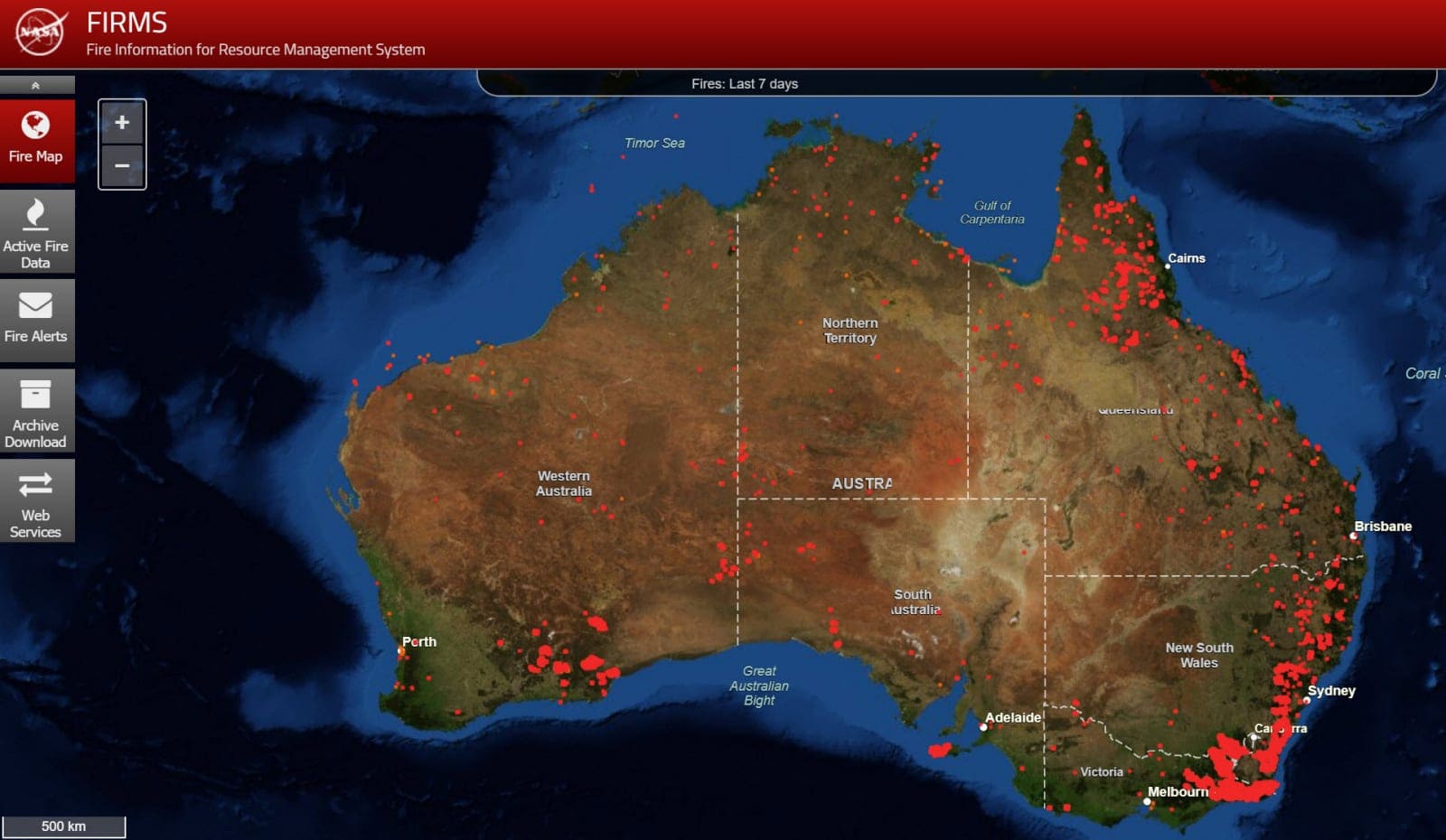Click the Fire Information for Resource Management System subtitle

pyautogui.click(x=256, y=50)
